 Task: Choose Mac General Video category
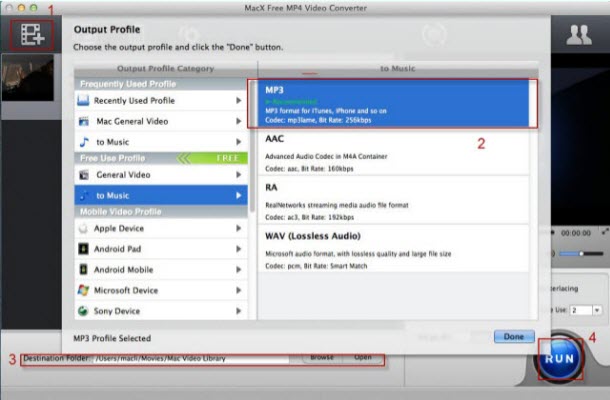[161, 121]
